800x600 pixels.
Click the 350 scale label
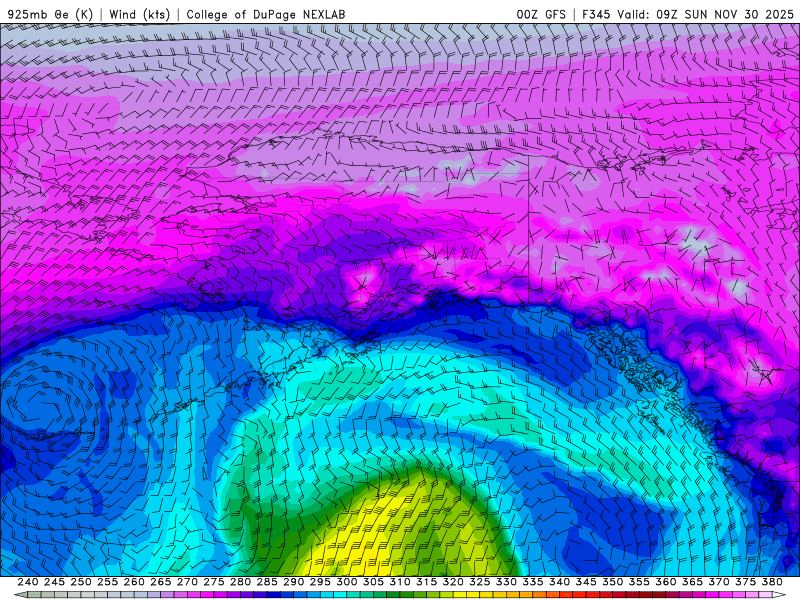(x=612, y=582)
